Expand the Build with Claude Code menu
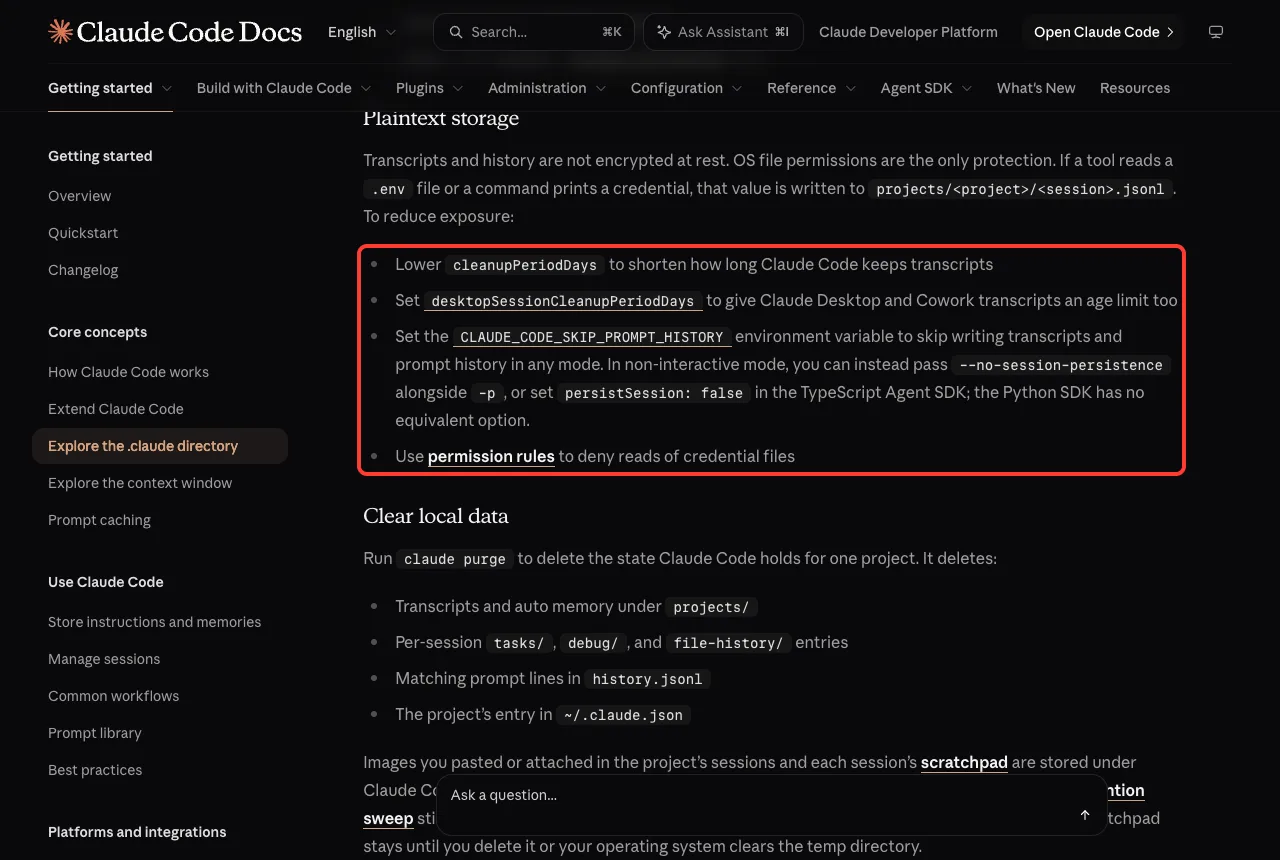1280x860 pixels. click(x=284, y=88)
